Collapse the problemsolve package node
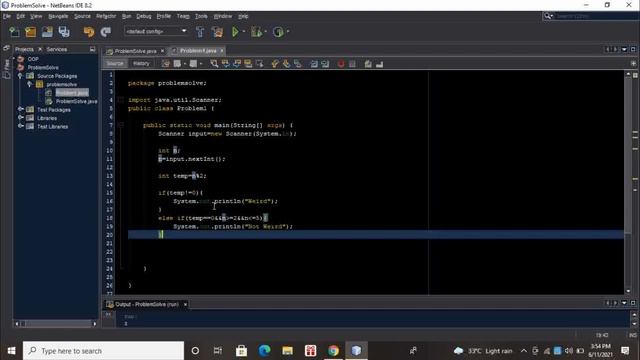The height and width of the screenshot is (360, 640). (29, 84)
